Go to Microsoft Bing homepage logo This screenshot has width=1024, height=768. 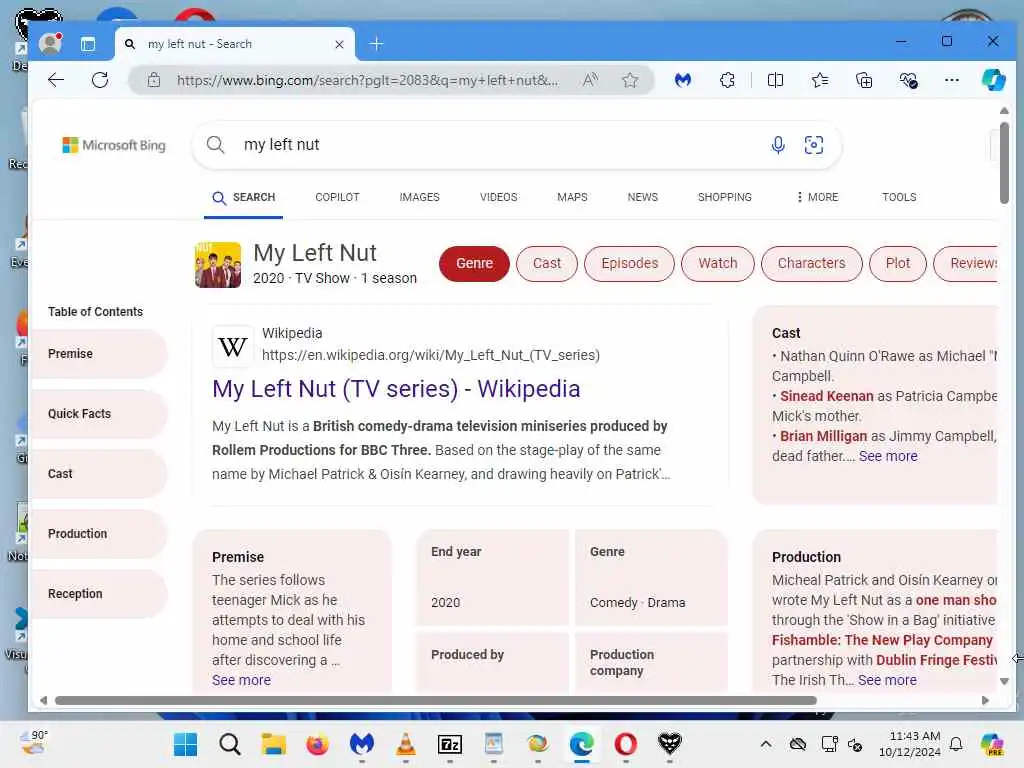114,145
